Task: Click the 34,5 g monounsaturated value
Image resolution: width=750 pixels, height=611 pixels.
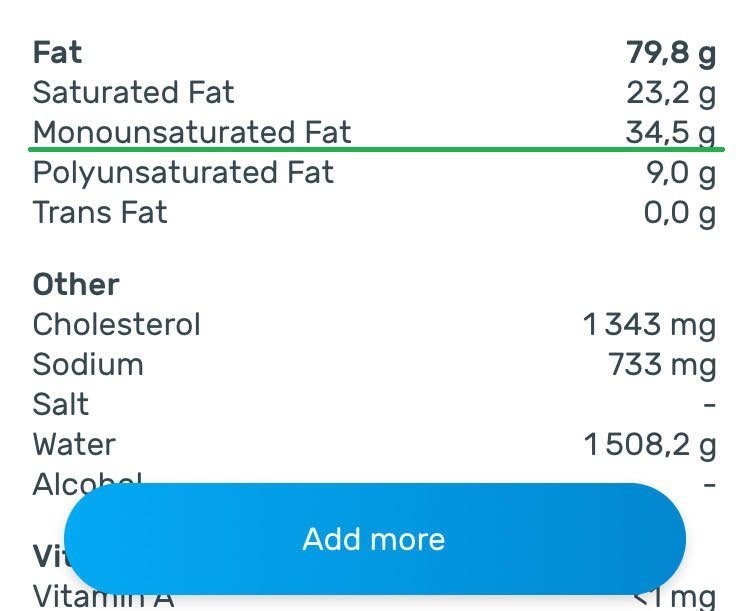Action: [x=671, y=132]
